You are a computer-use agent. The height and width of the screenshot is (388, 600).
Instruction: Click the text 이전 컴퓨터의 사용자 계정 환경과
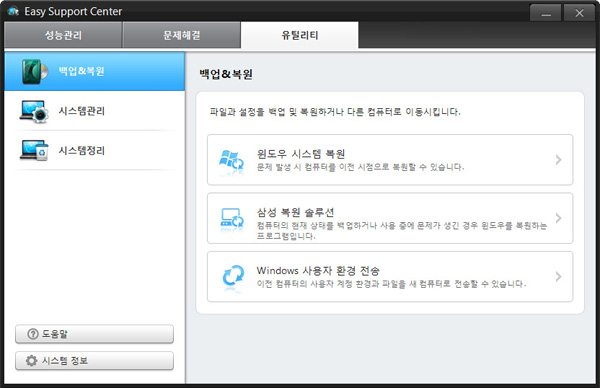391,284
